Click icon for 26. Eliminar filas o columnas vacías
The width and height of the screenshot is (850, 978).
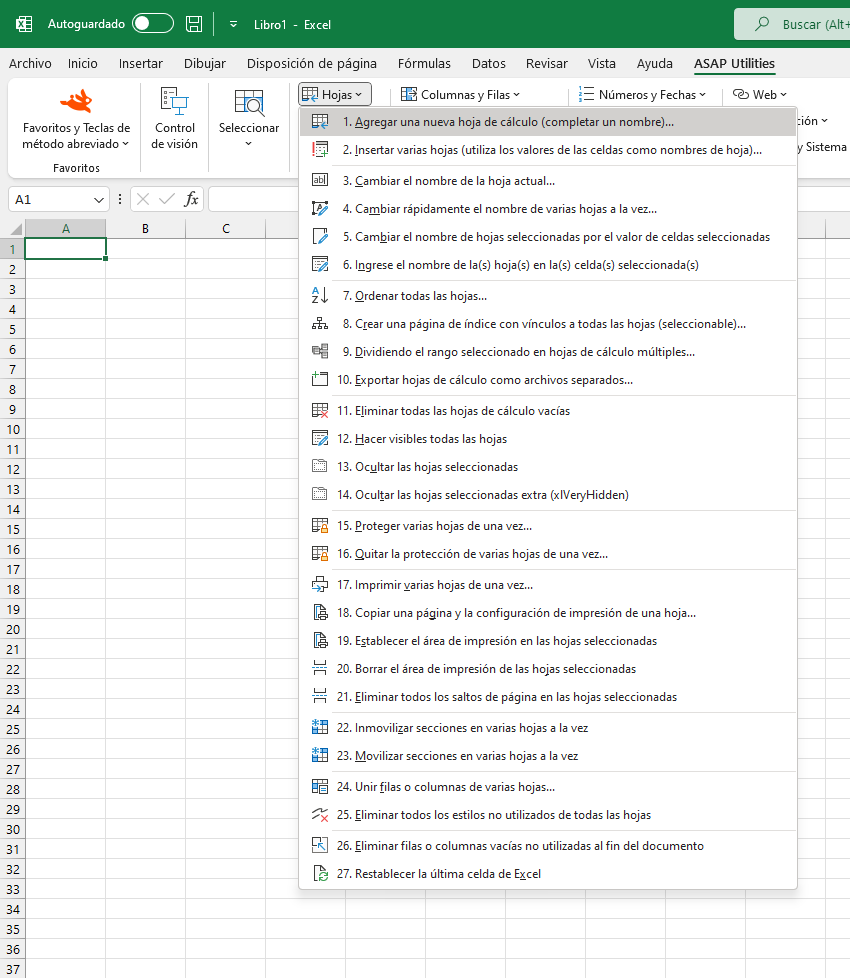(x=320, y=845)
